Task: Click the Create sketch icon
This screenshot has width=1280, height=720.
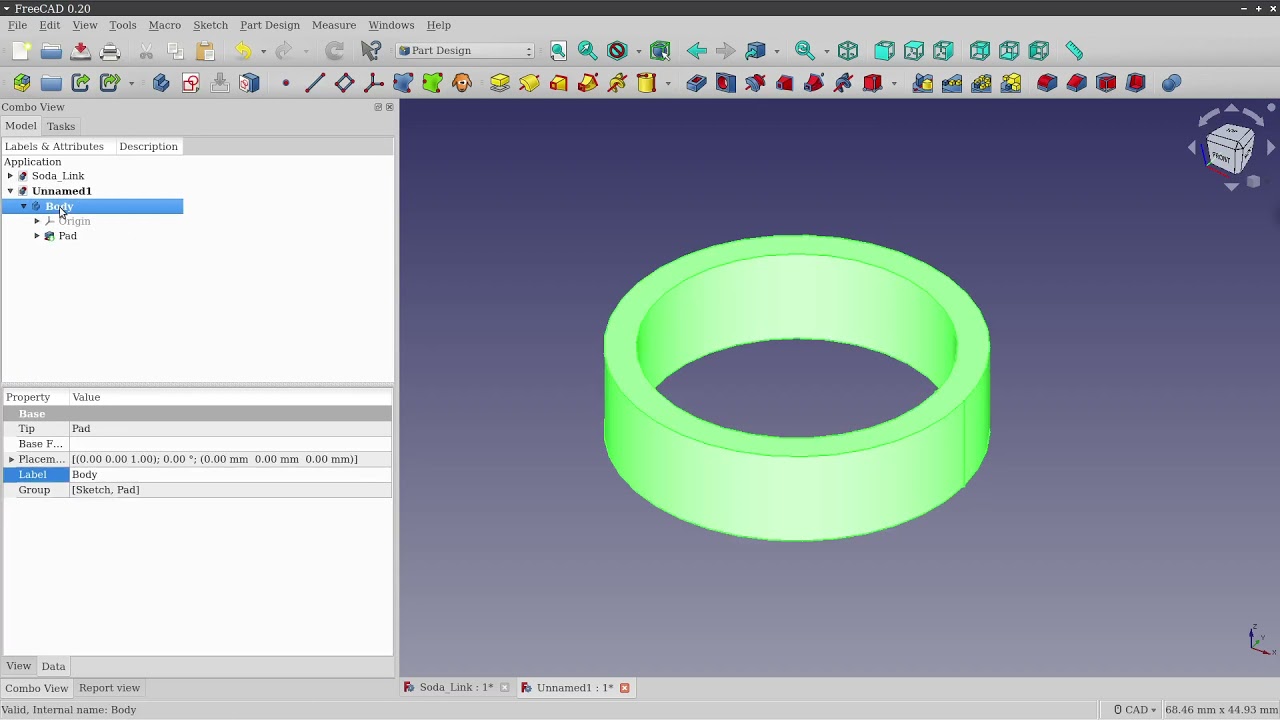Action: coord(191,83)
